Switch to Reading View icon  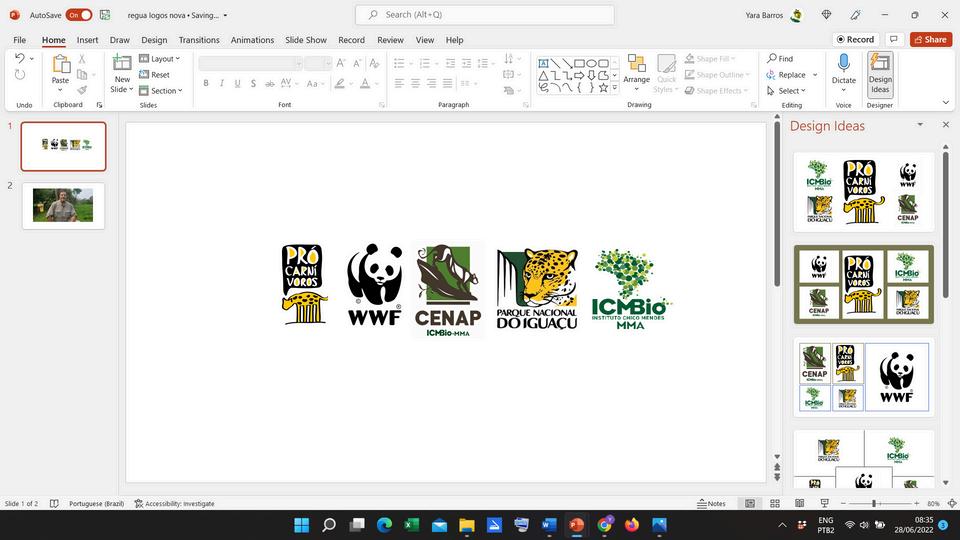coord(800,503)
